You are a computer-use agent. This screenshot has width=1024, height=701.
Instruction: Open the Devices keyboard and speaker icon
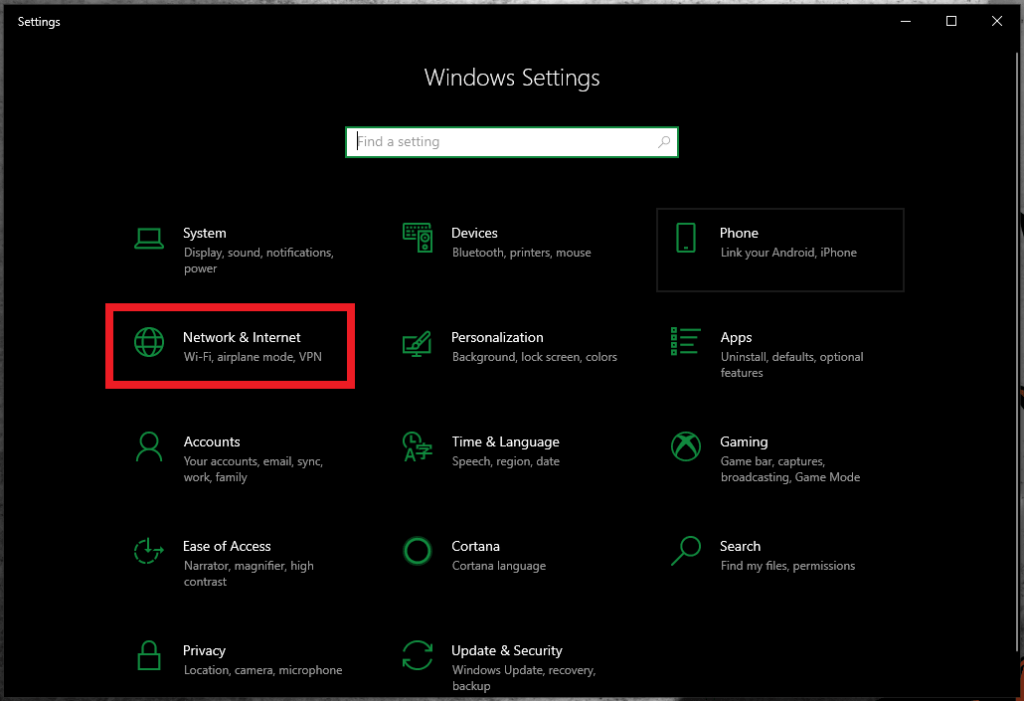pyautogui.click(x=417, y=238)
